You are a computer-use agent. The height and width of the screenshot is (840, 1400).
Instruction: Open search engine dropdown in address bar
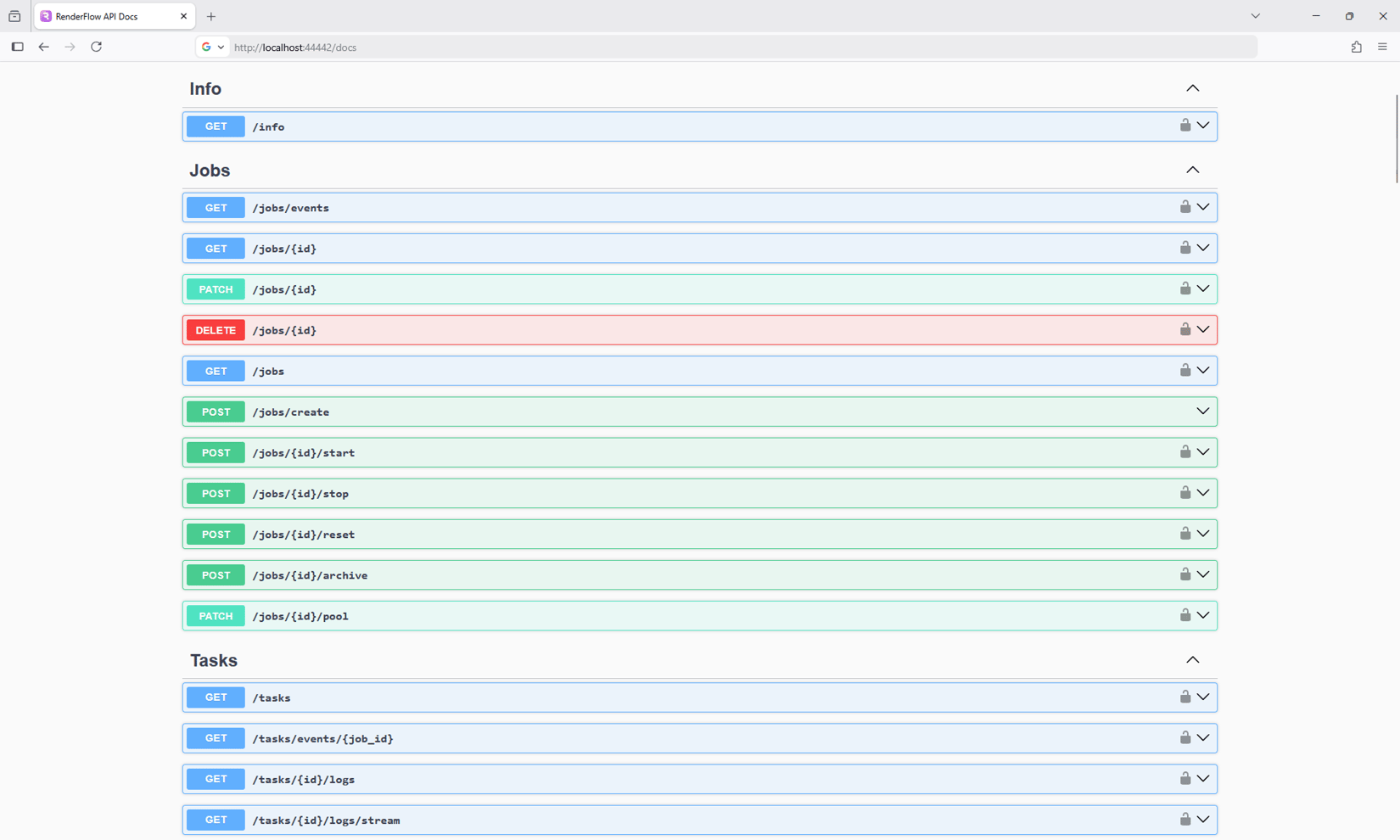(x=213, y=47)
